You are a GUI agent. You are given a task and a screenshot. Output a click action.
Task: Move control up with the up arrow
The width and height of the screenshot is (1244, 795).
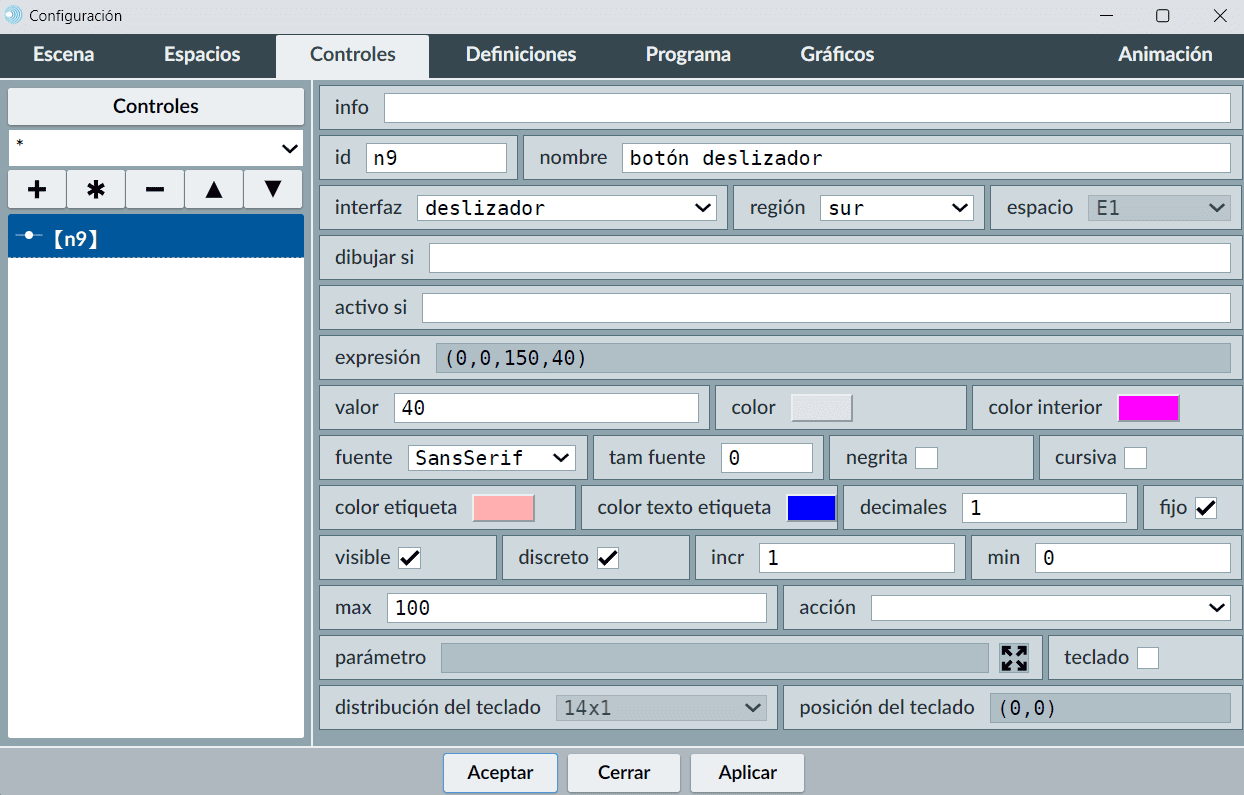(x=214, y=189)
